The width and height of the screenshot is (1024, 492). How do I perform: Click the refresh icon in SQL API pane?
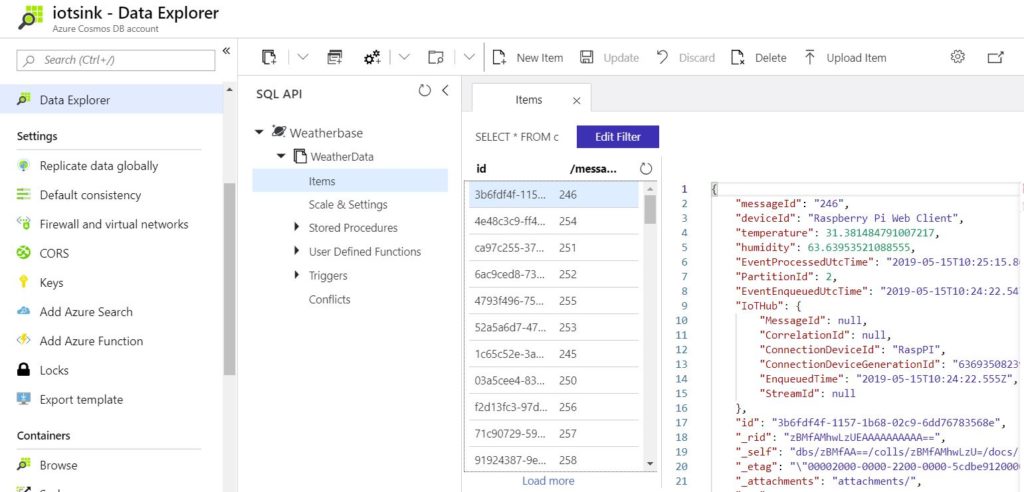pos(424,91)
